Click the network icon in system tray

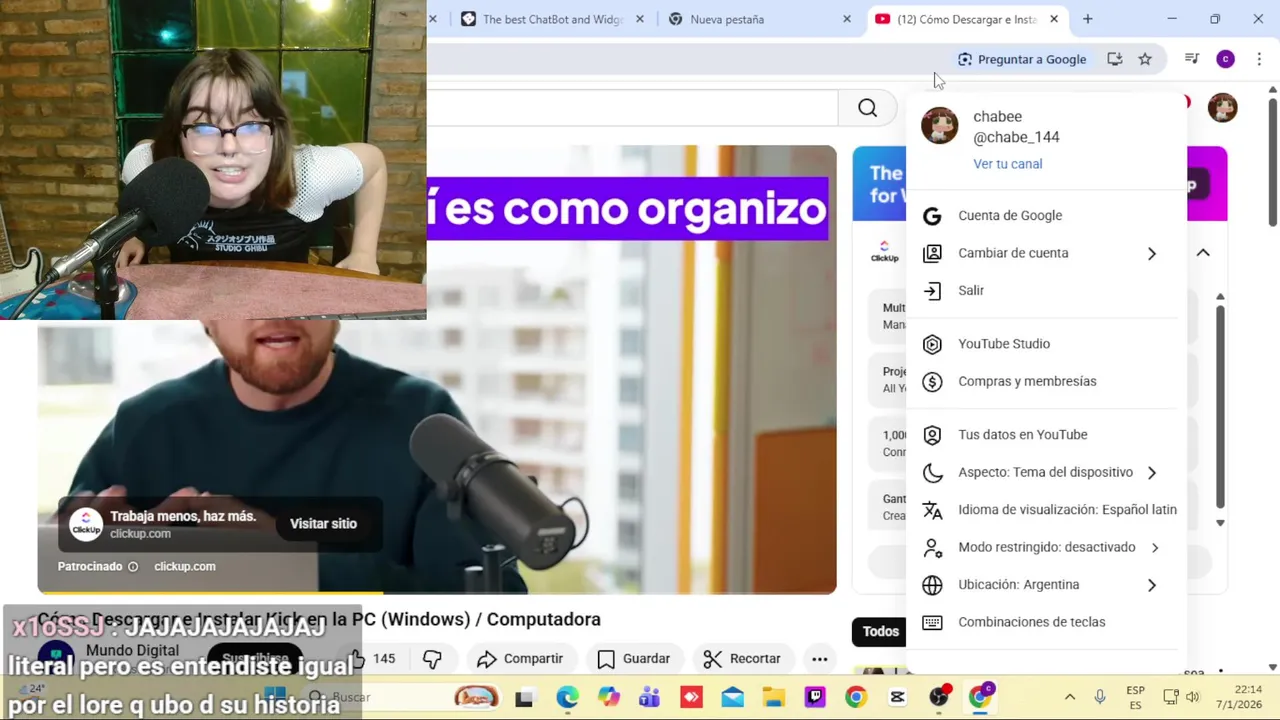(x=1170, y=697)
